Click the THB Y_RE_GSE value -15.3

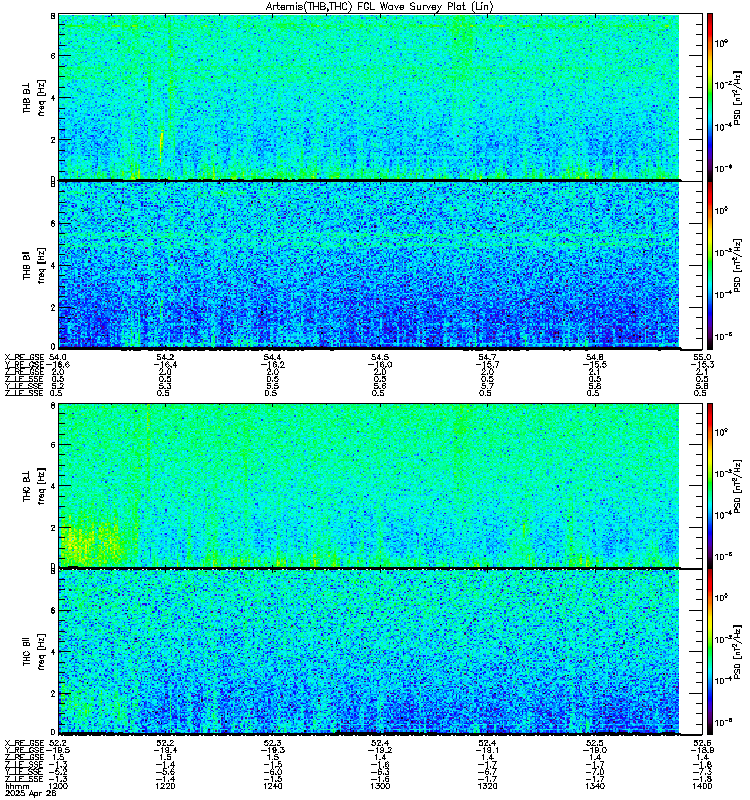[x=702, y=365]
